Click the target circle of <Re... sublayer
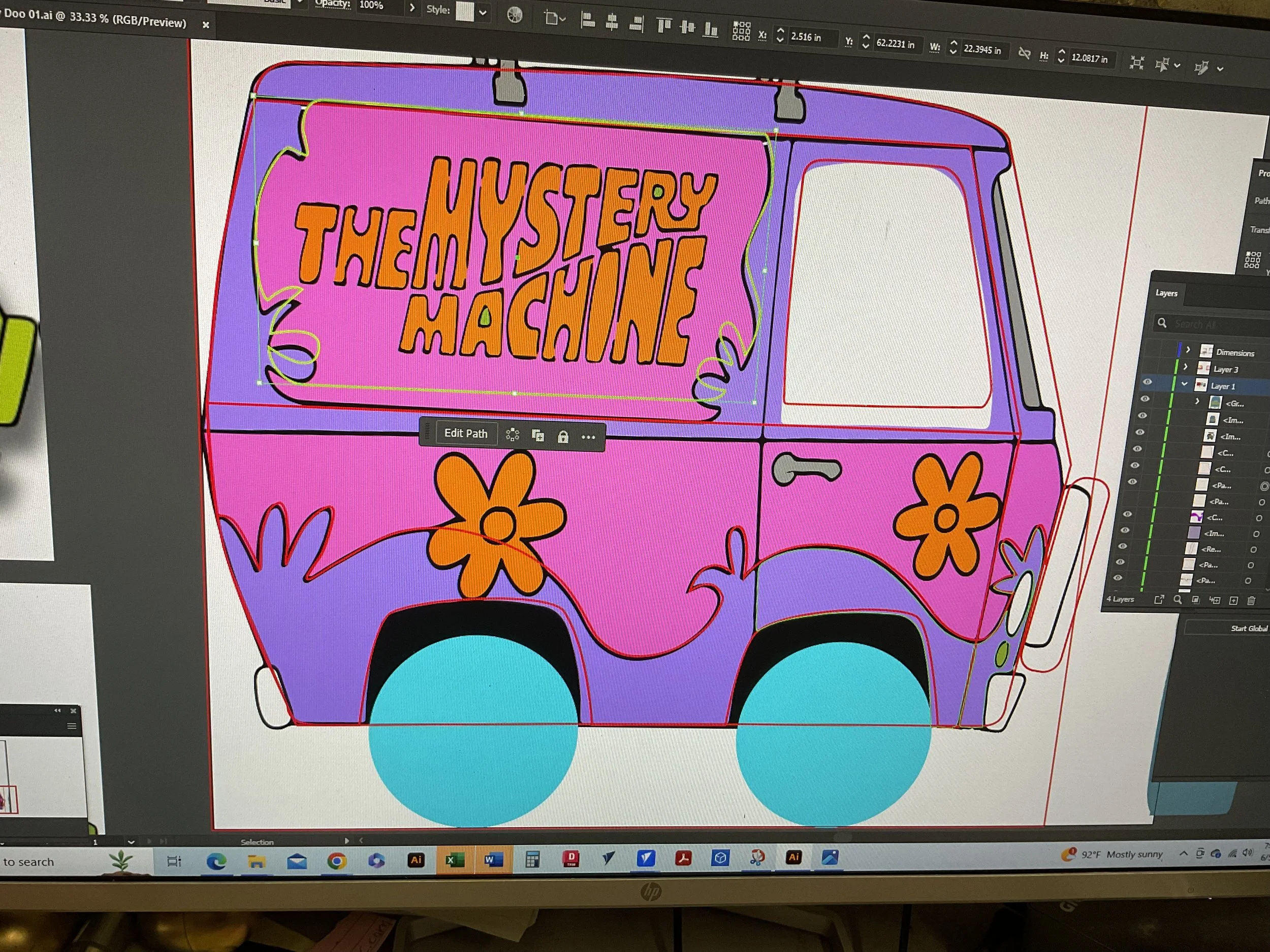 coord(1253,550)
